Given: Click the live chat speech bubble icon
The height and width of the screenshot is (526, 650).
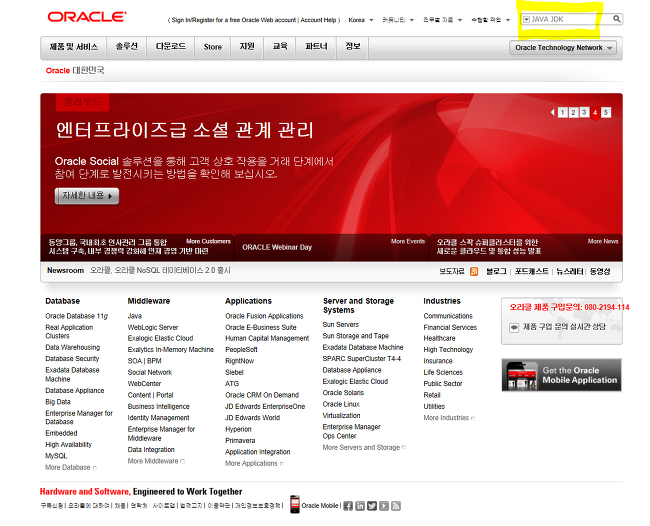Looking at the screenshot, I should tap(514, 327).
